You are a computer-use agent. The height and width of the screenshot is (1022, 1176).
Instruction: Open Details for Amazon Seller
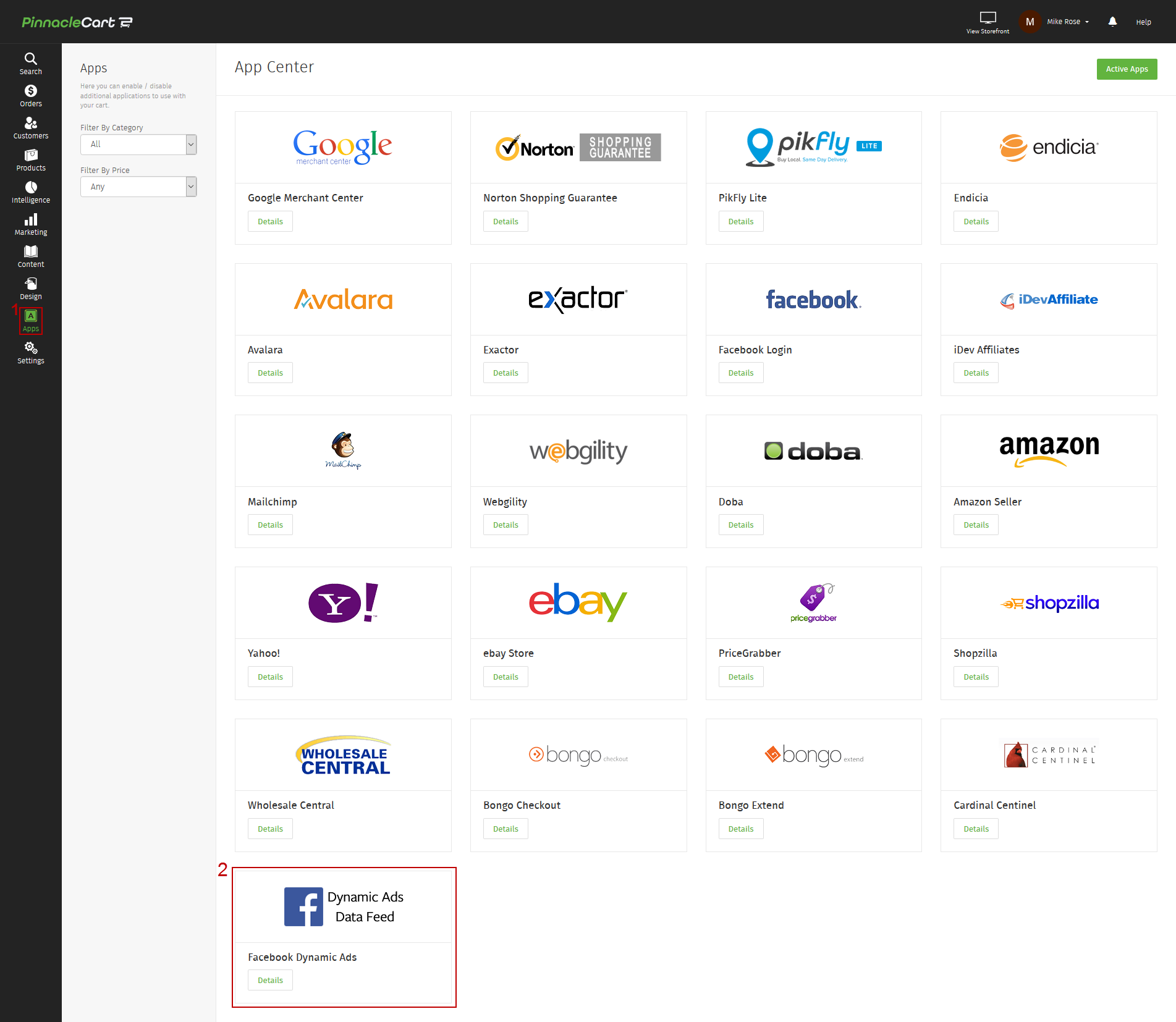[976, 525]
